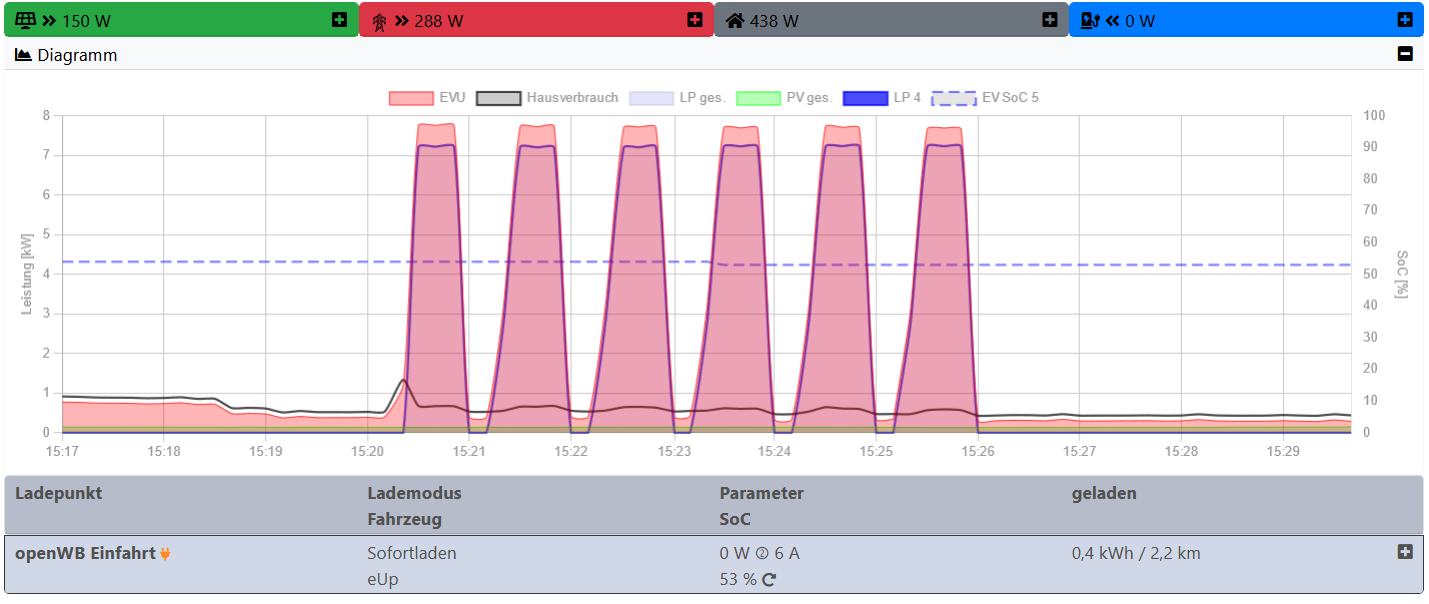The width and height of the screenshot is (1429, 604).
Task: Expand the green PV 150 W panel
Action: [x=339, y=20]
